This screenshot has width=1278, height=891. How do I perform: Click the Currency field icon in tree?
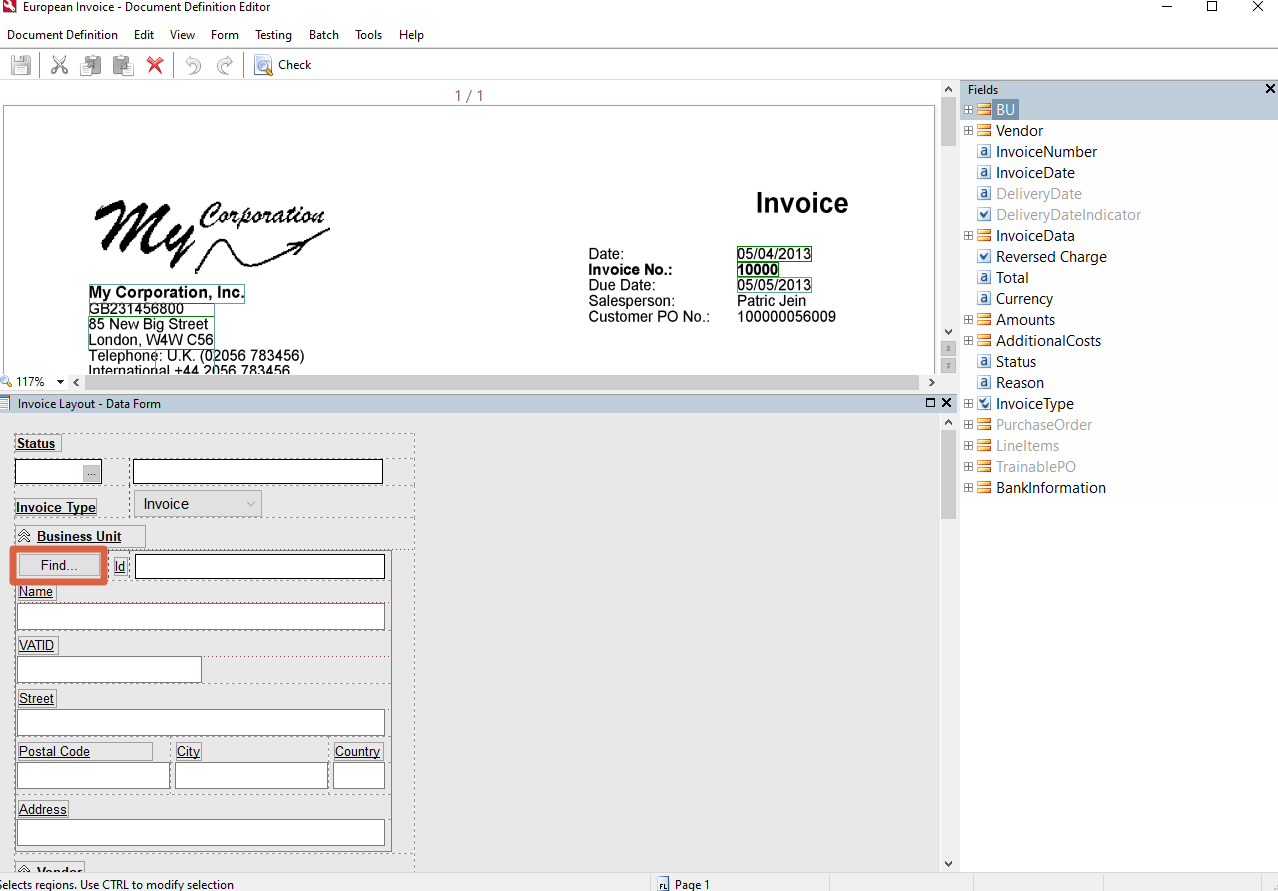984,299
